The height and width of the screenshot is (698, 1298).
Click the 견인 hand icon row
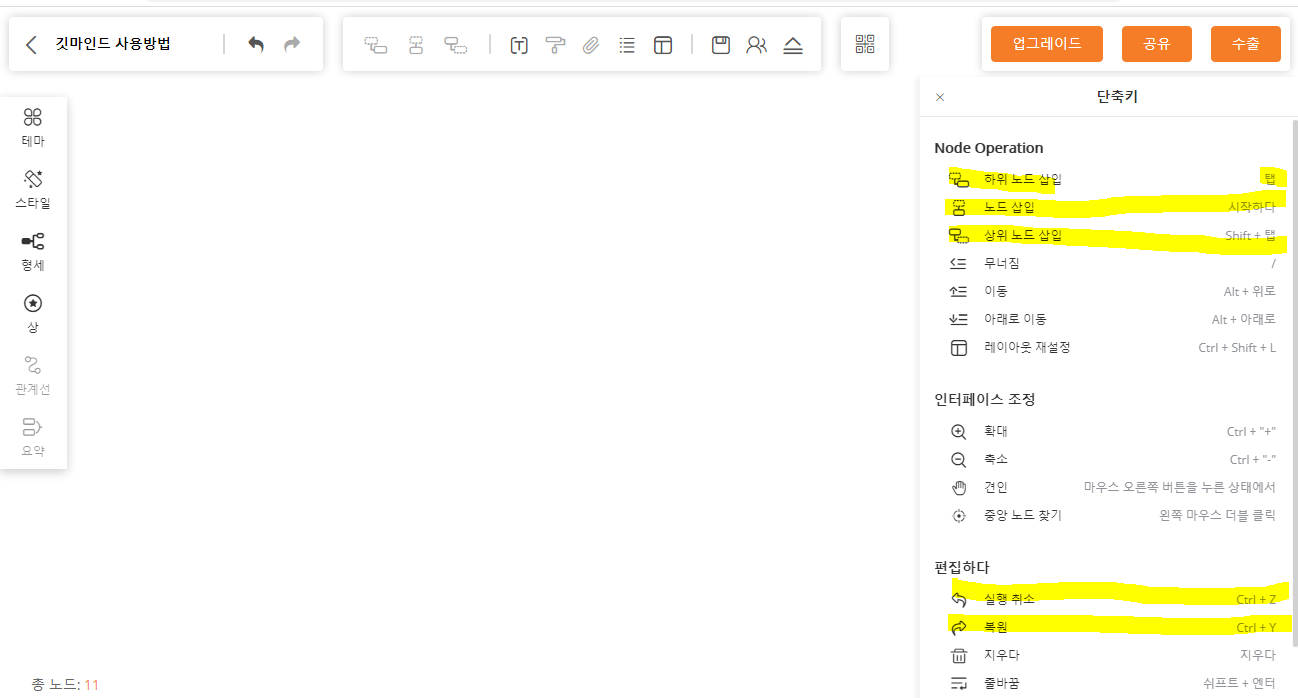[1113, 488]
